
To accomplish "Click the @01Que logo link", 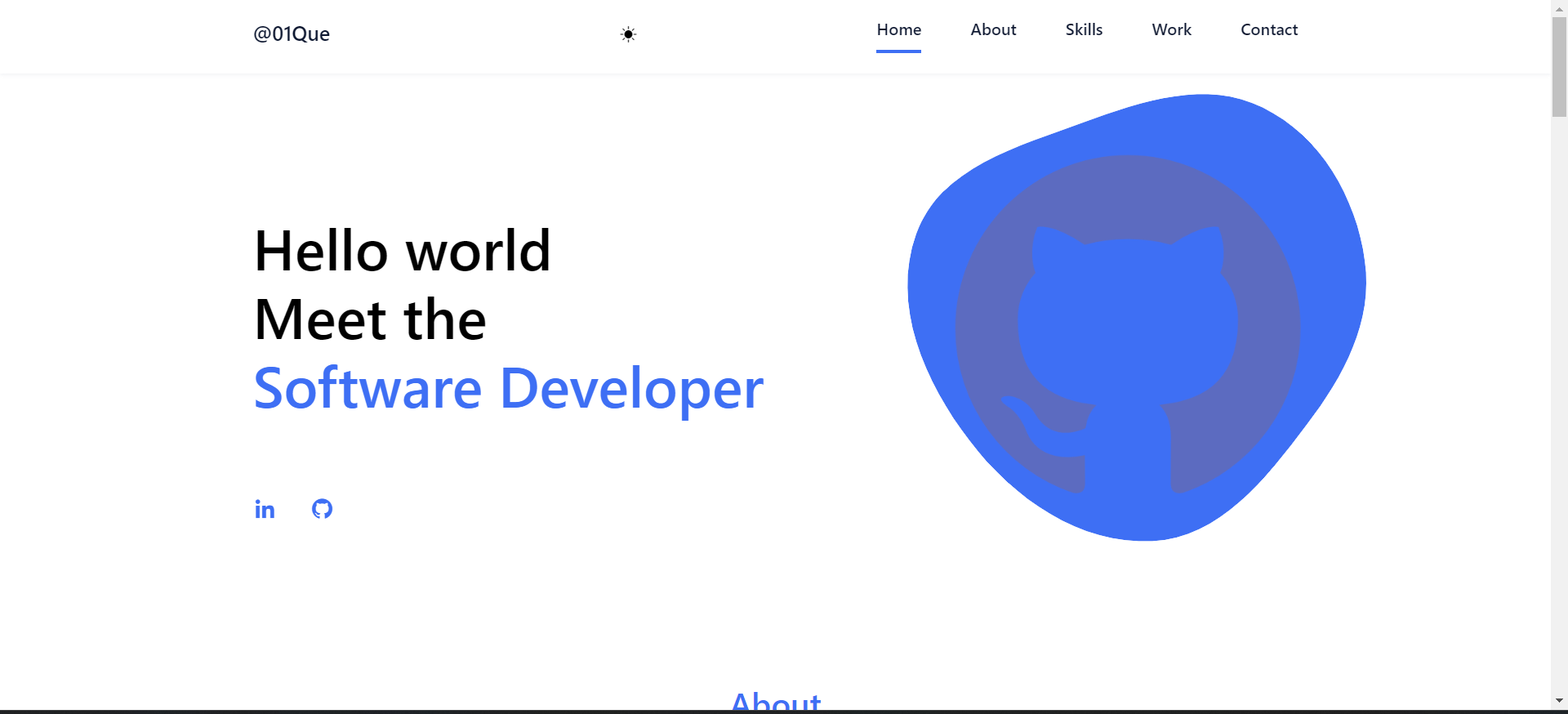I will pos(292,34).
